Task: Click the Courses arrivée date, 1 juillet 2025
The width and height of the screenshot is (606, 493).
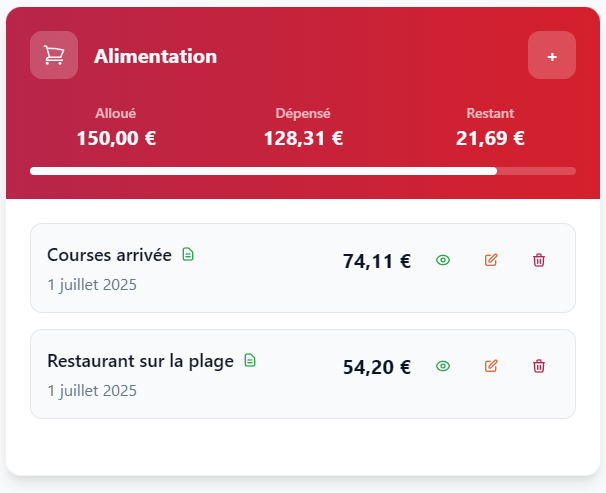Action: click(92, 284)
